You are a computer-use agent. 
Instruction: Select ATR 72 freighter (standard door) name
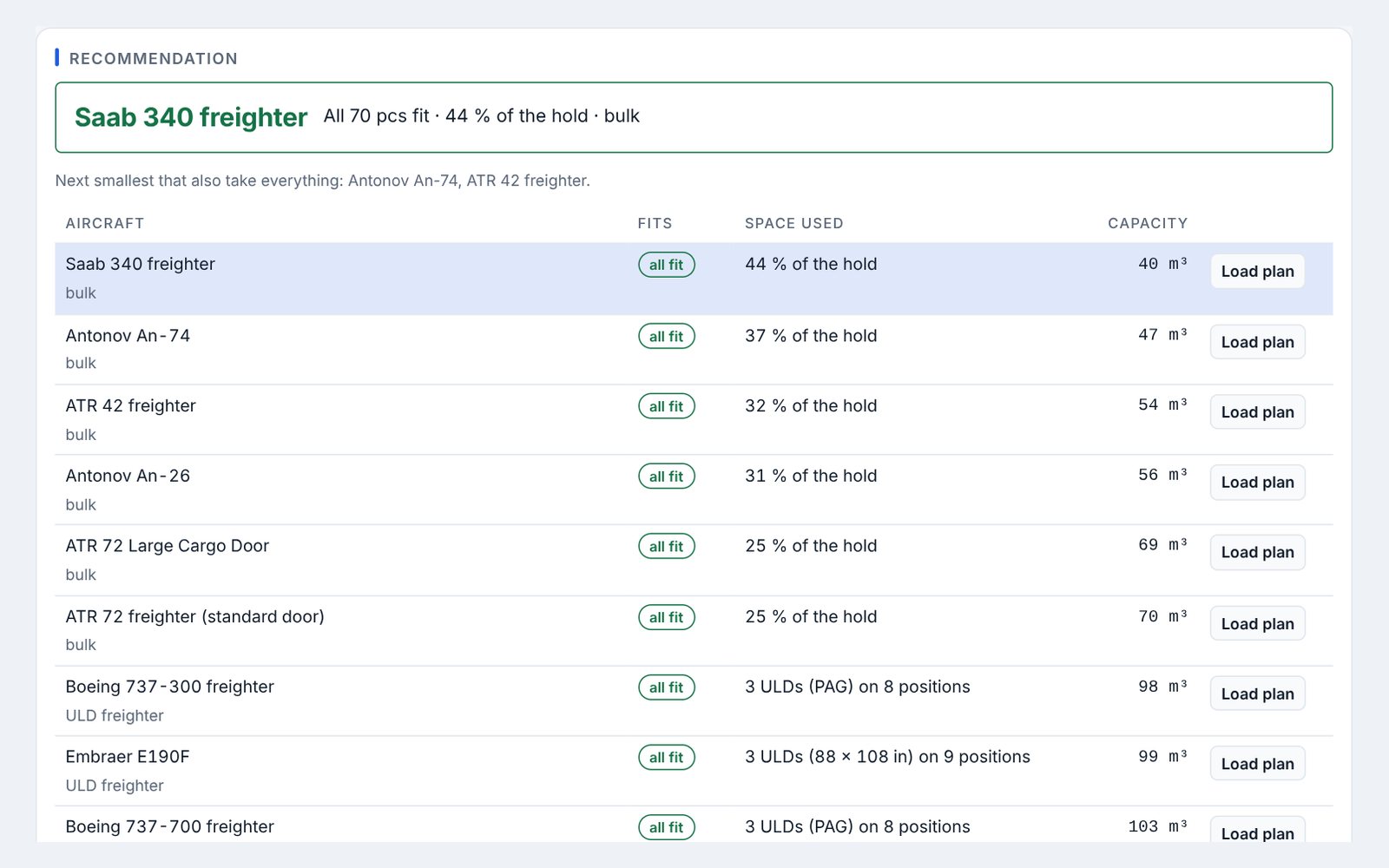point(195,617)
